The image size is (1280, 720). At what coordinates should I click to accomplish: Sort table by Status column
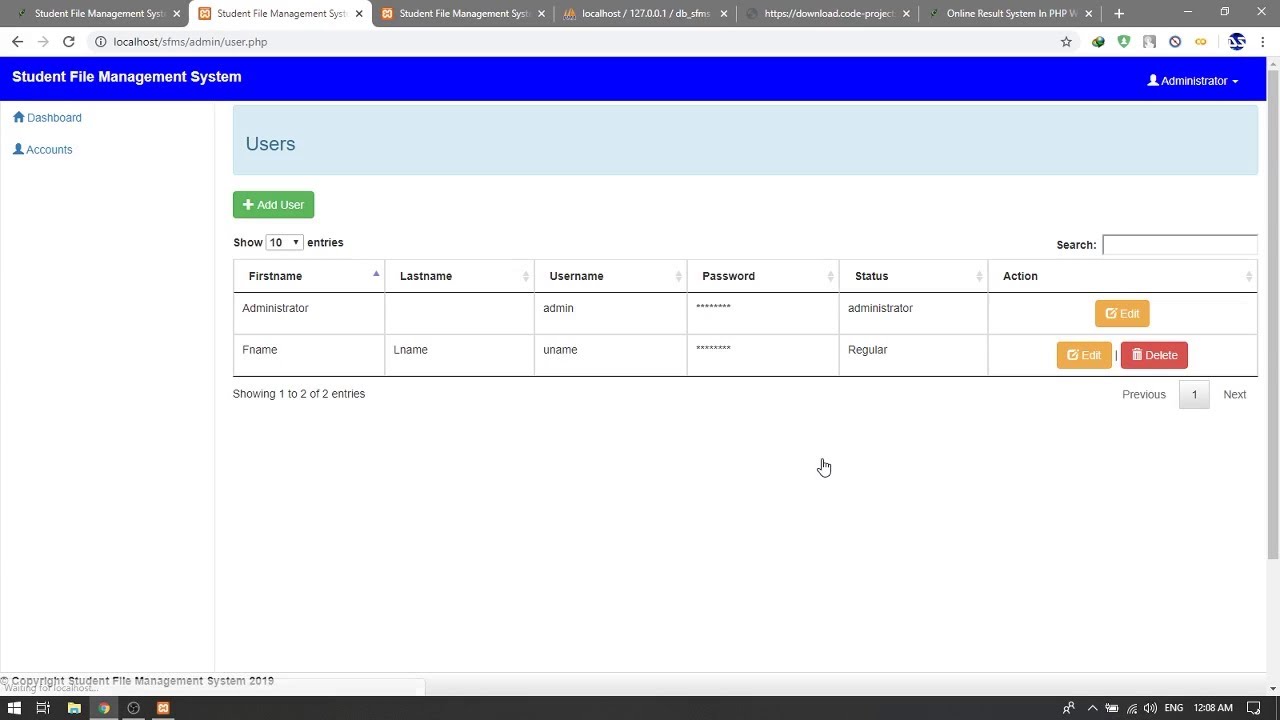pos(913,276)
